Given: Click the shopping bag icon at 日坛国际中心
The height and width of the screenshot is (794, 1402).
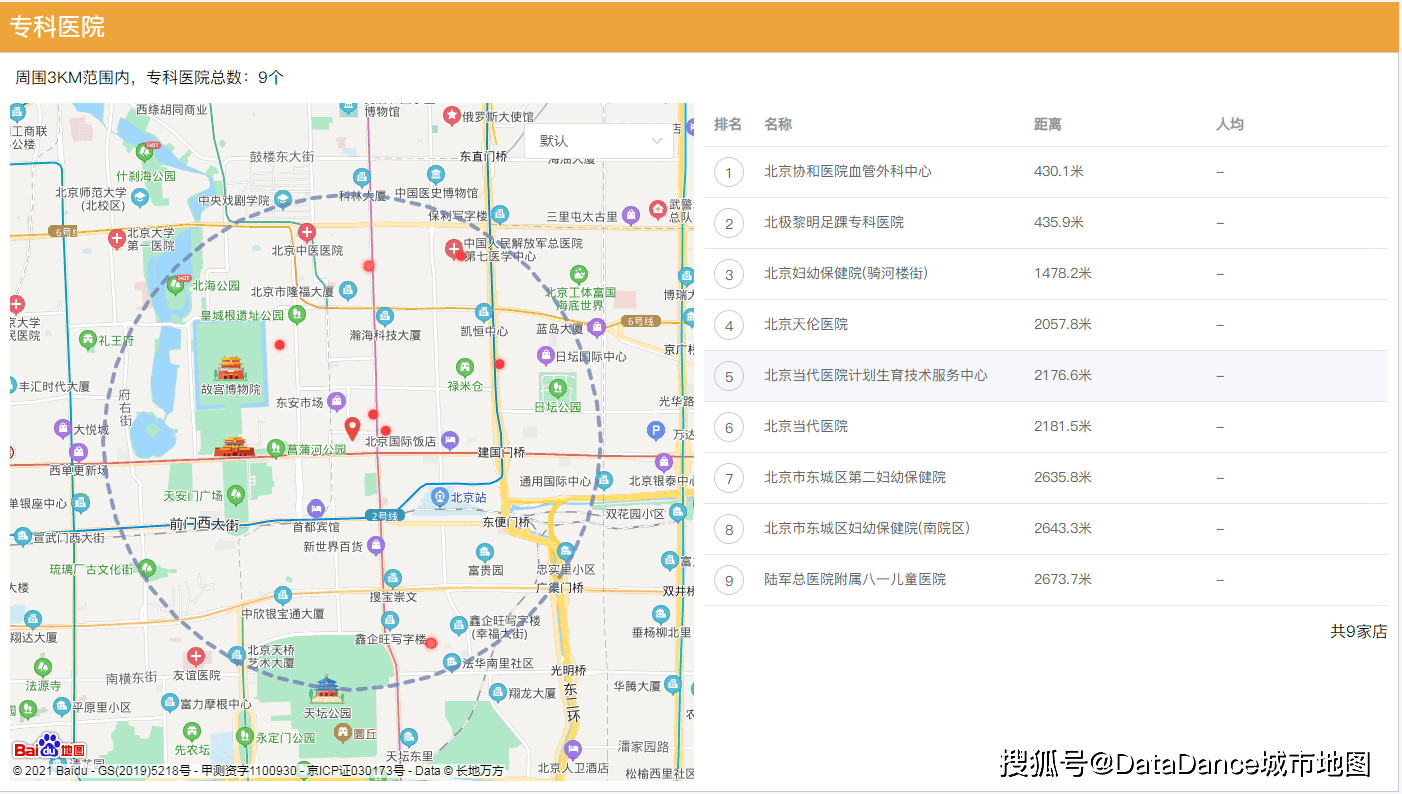Looking at the screenshot, I should click(x=546, y=355).
